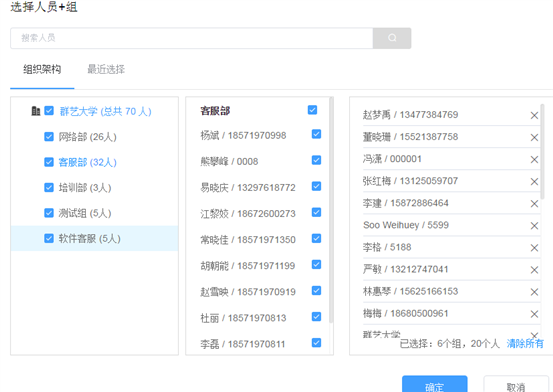Remove 董晓珊 from selected list

pos(534,137)
